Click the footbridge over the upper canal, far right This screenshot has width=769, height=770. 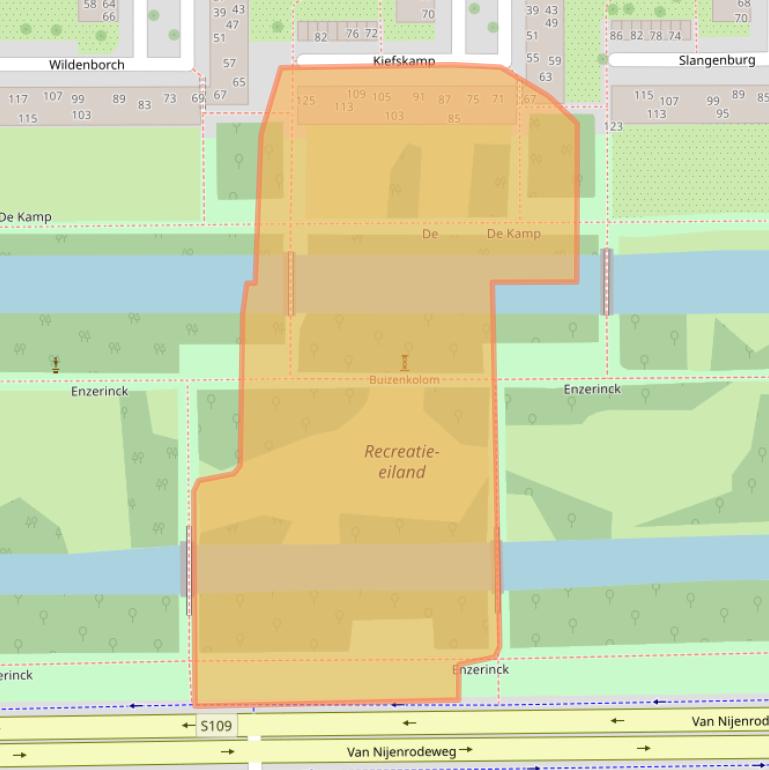click(606, 282)
